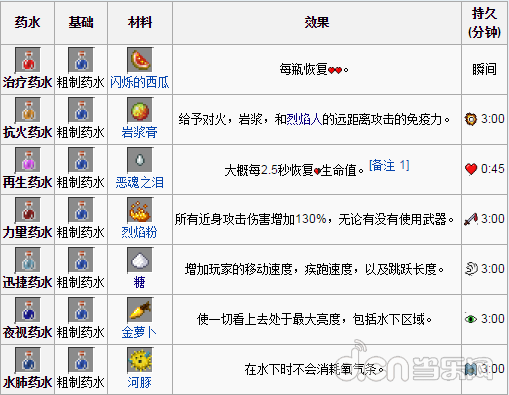Click the eye night-vision icon beside 3:00

pyautogui.click(x=471, y=319)
